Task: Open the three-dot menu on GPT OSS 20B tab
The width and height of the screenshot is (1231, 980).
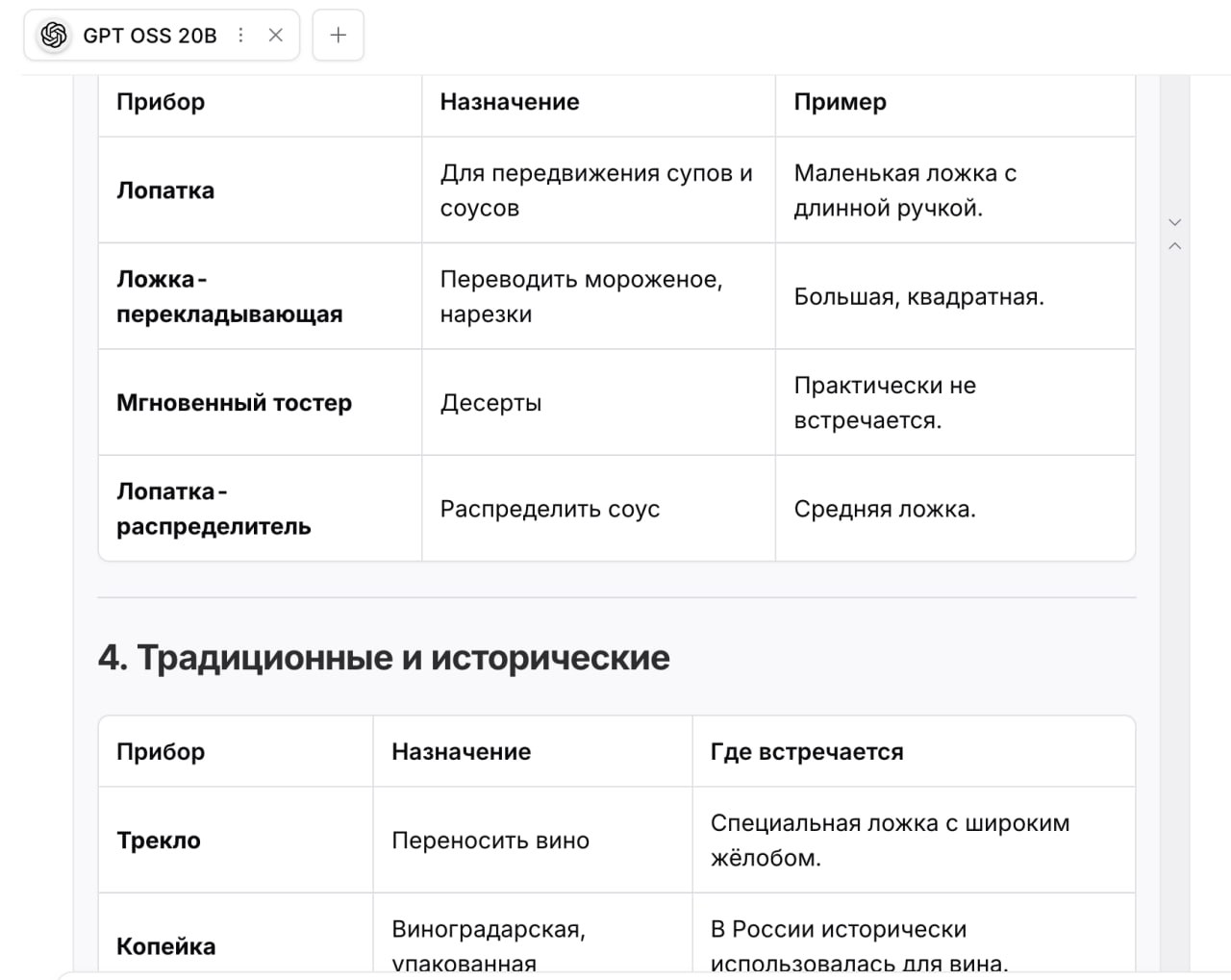Action: [240, 36]
